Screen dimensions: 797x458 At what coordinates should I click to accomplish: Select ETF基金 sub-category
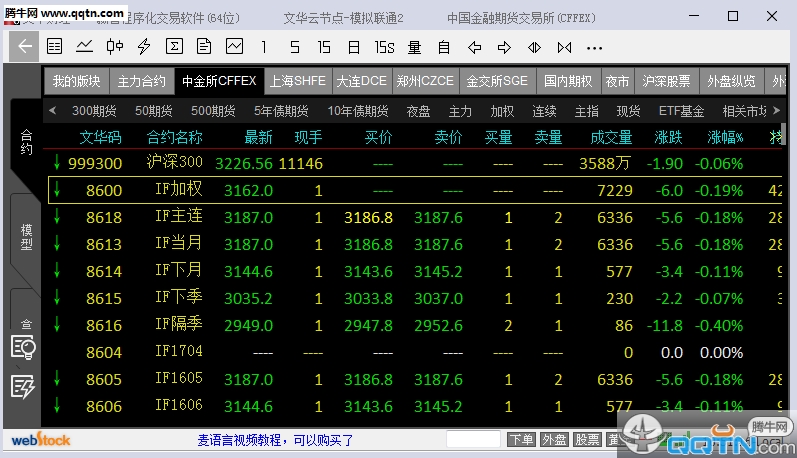pyautogui.click(x=681, y=111)
